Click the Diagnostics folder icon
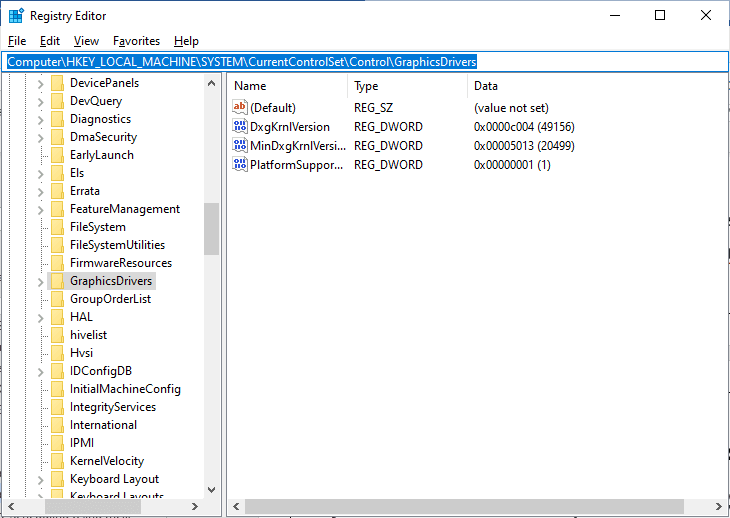 [x=57, y=119]
